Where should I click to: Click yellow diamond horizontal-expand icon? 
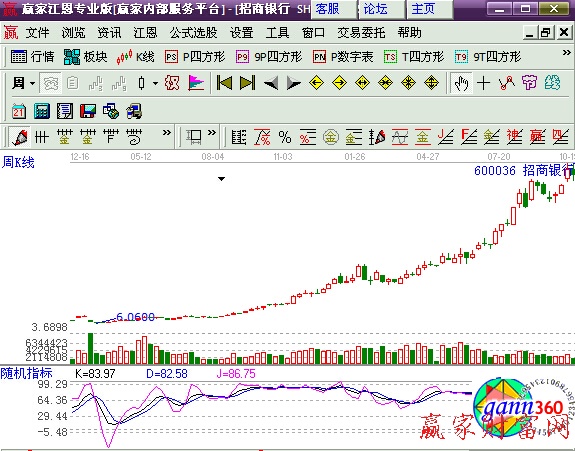pos(362,83)
